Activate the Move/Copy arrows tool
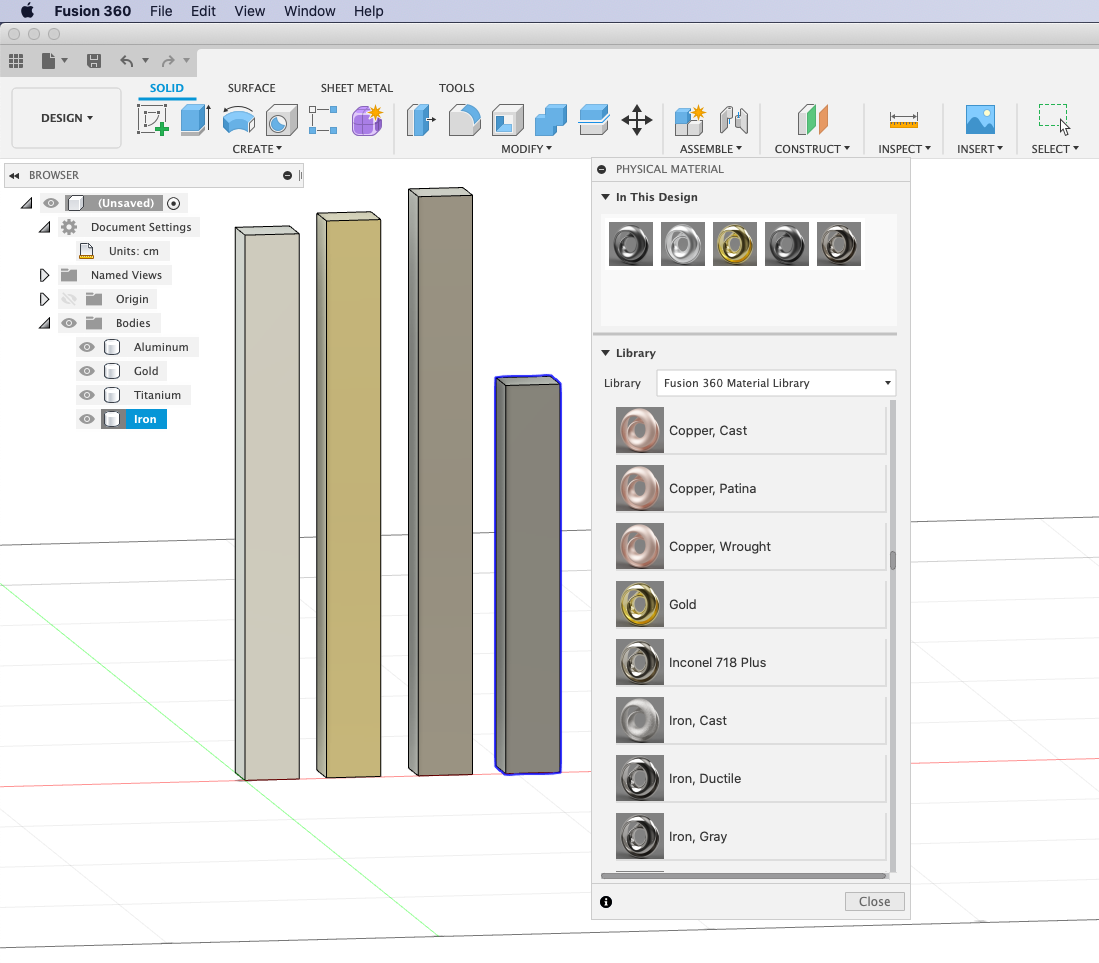The height and width of the screenshot is (963, 1099). click(637, 120)
